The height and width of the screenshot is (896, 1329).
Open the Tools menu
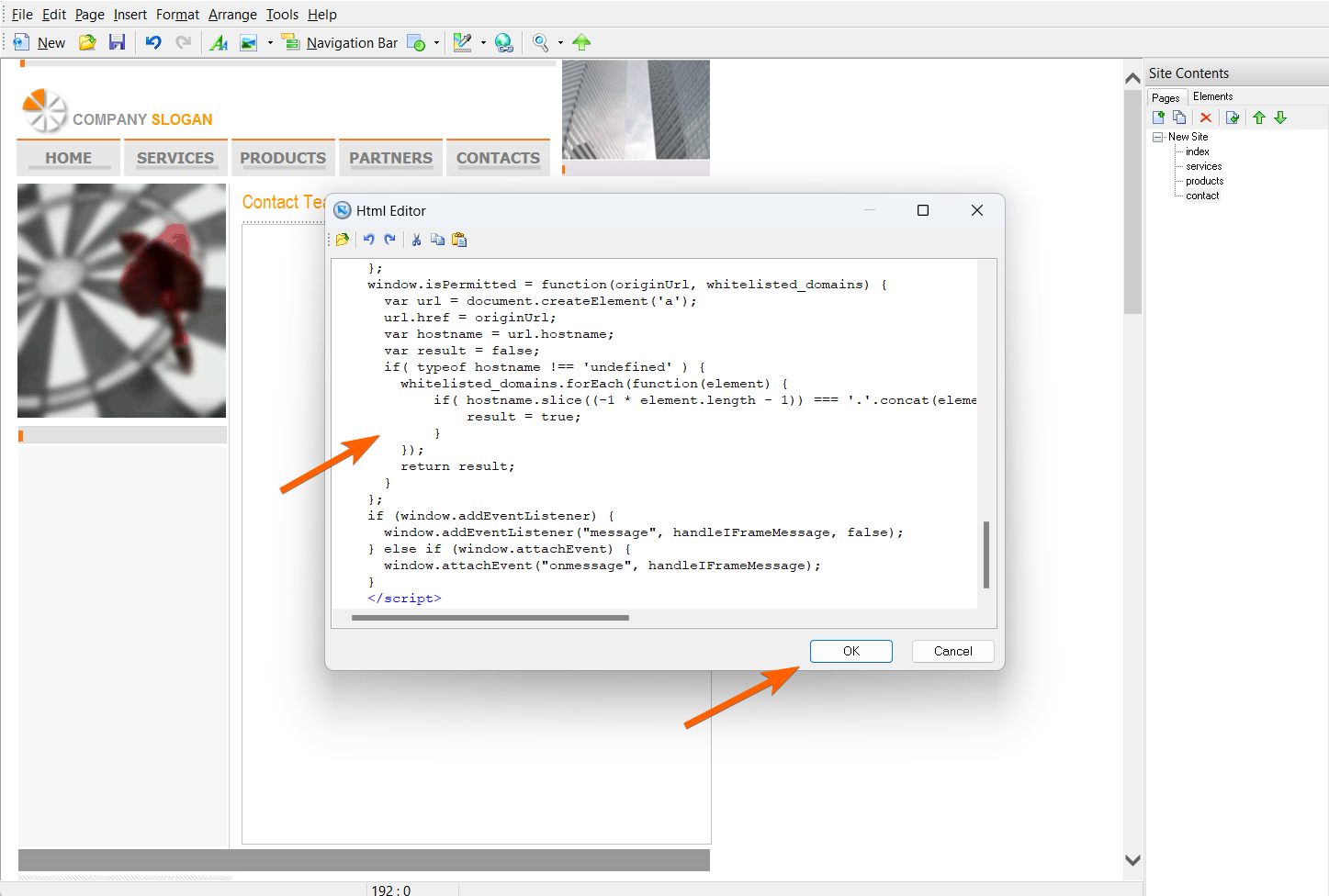click(x=282, y=15)
